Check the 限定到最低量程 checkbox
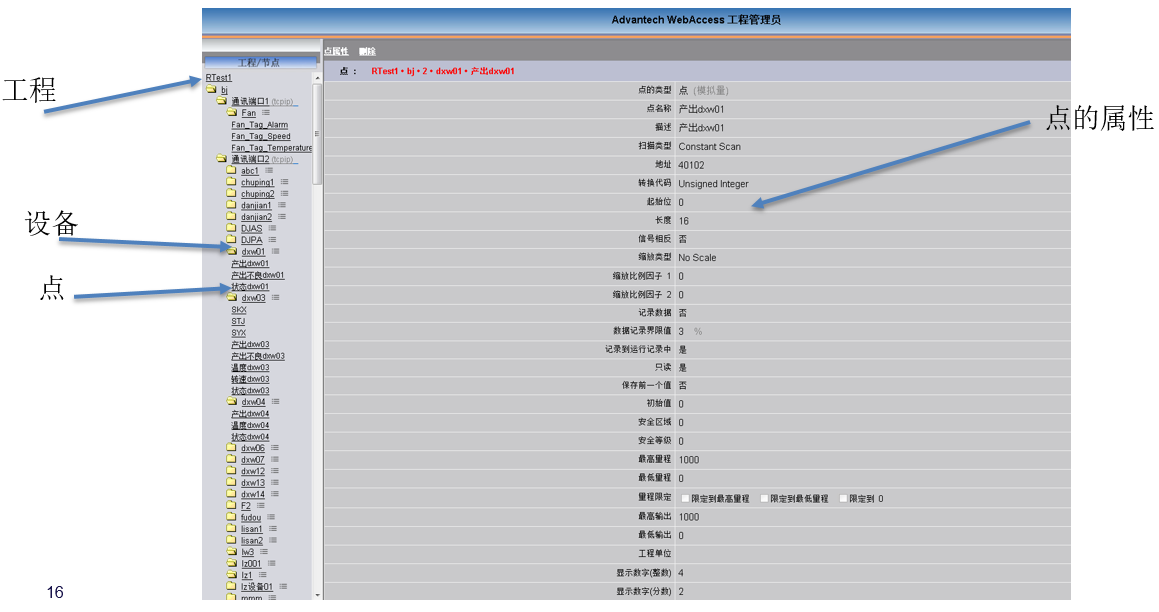The image size is (1159, 612). [x=764, y=498]
